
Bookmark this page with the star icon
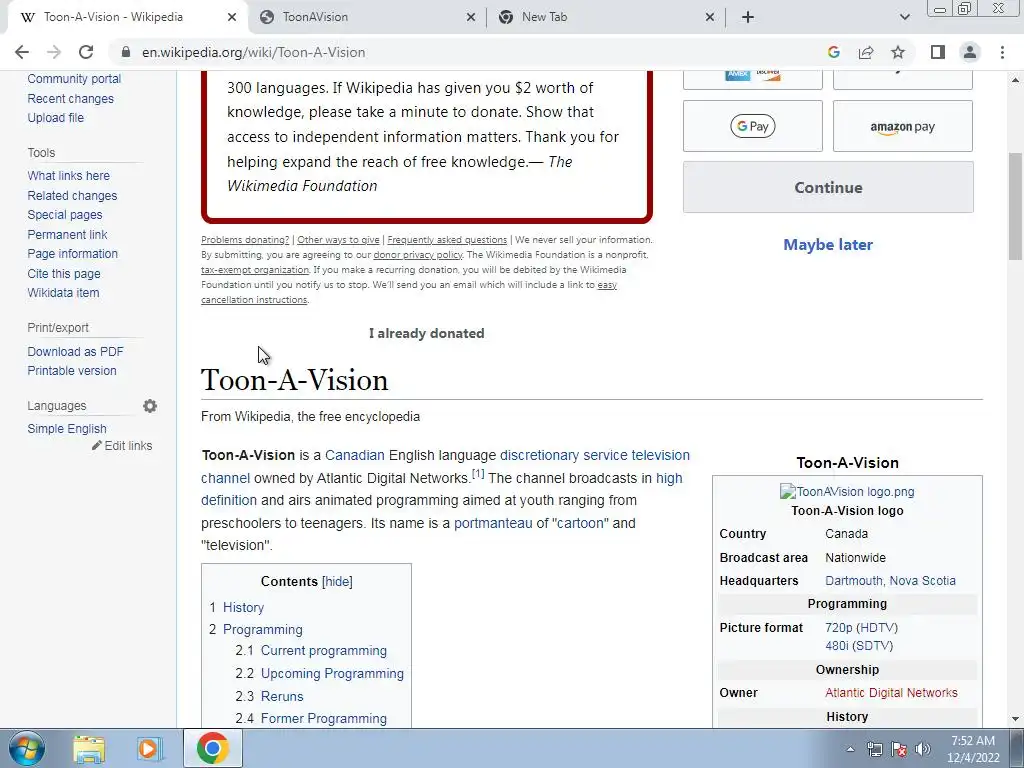pyautogui.click(x=898, y=52)
